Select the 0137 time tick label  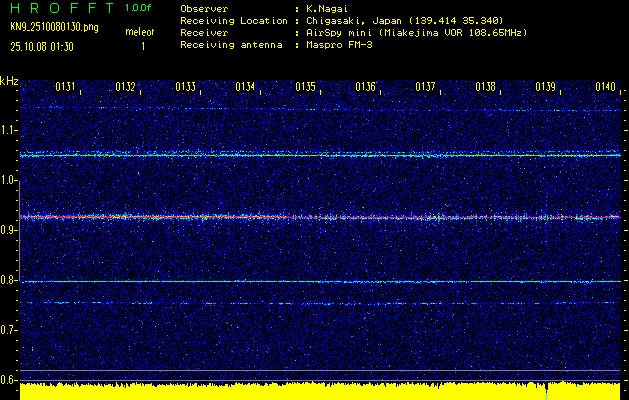[426, 88]
